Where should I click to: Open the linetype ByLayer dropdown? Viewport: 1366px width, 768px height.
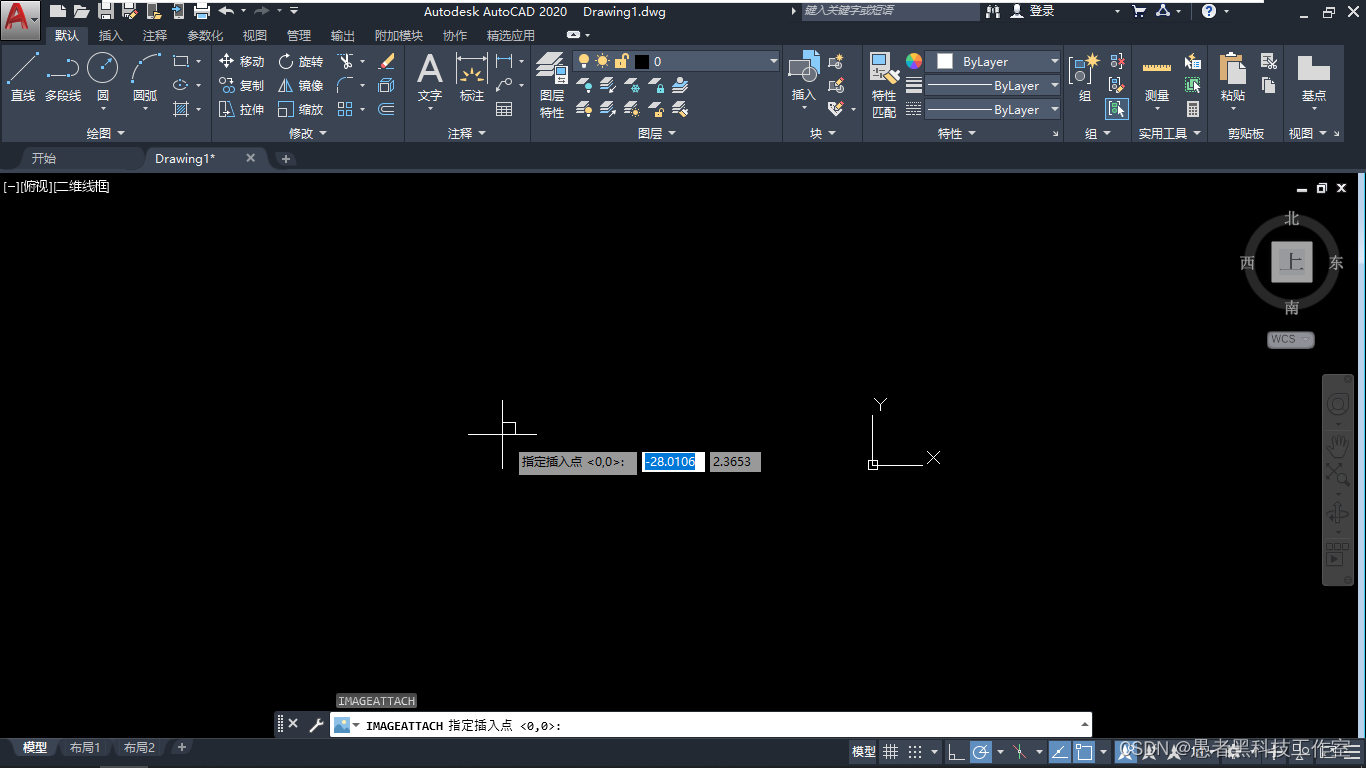(x=992, y=109)
